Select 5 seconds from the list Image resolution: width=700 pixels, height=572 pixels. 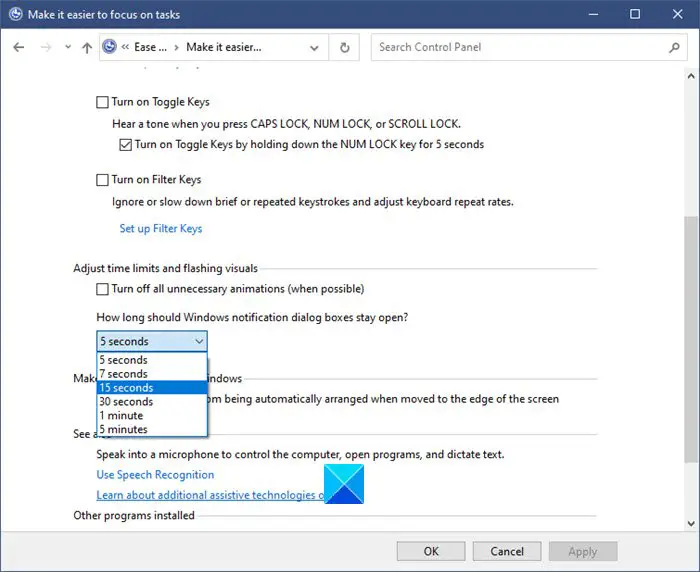click(152, 360)
